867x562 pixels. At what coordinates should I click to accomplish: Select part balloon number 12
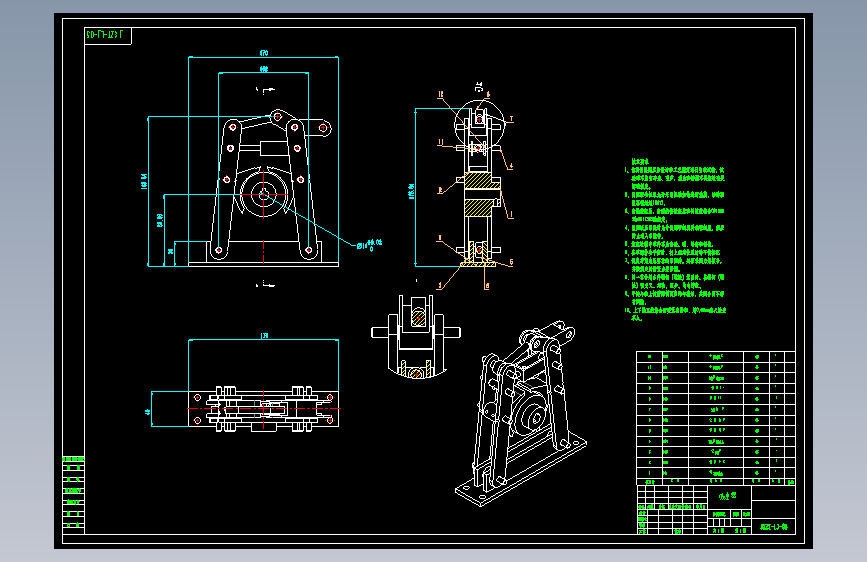441,95
